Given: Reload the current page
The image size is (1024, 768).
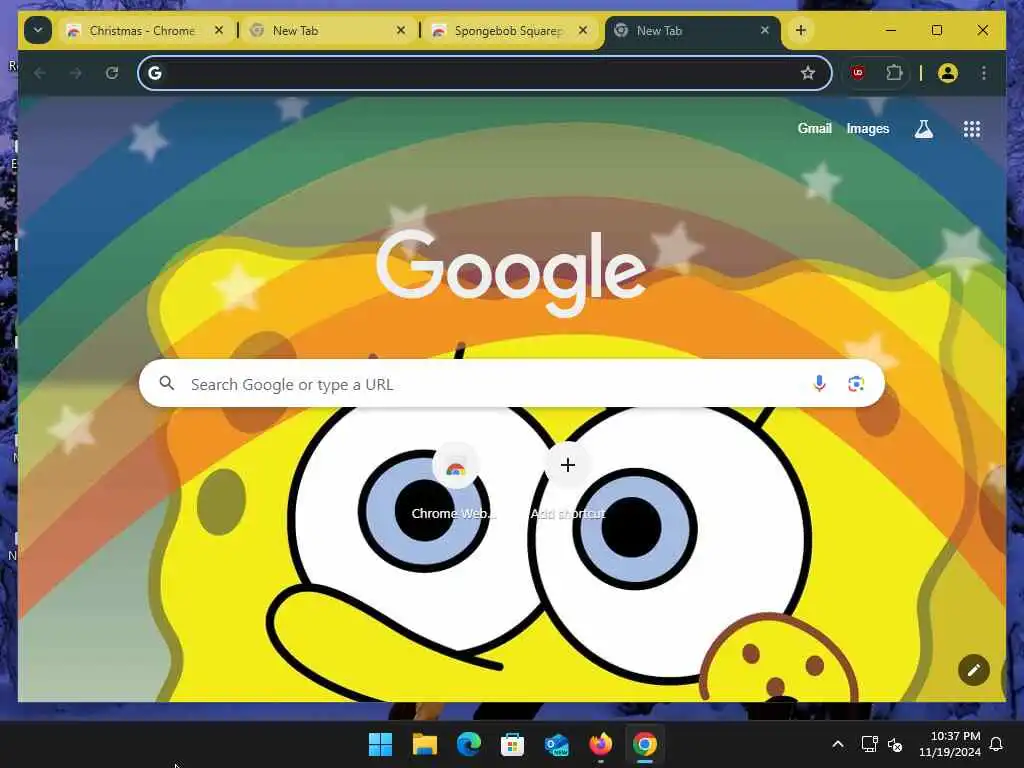Looking at the screenshot, I should (x=112, y=73).
